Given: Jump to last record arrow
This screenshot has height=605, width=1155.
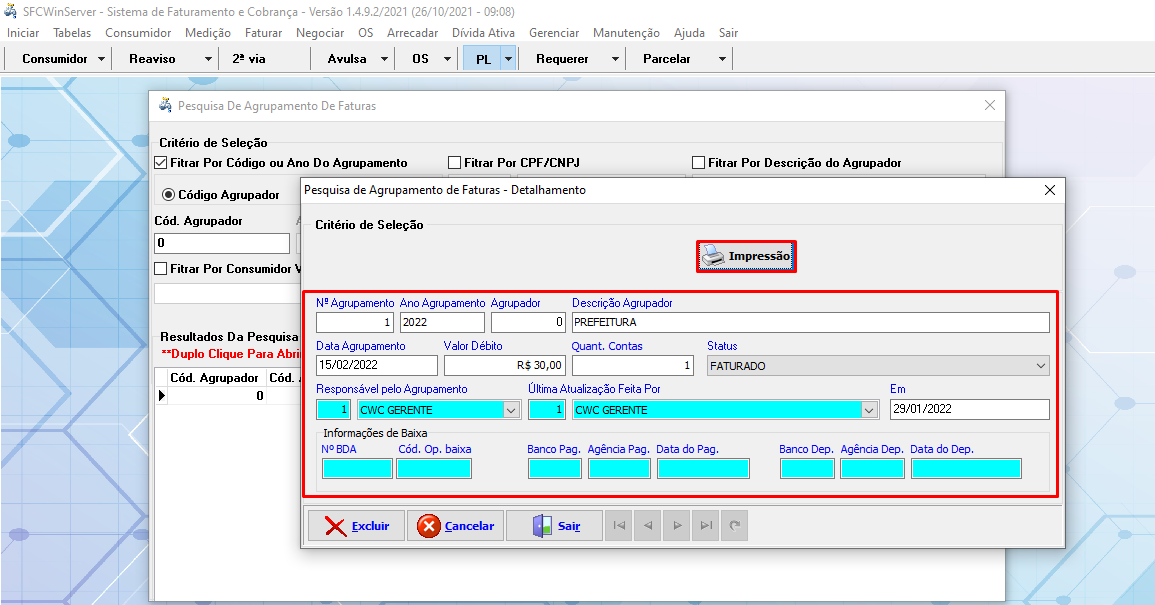Looking at the screenshot, I should click(706, 526).
